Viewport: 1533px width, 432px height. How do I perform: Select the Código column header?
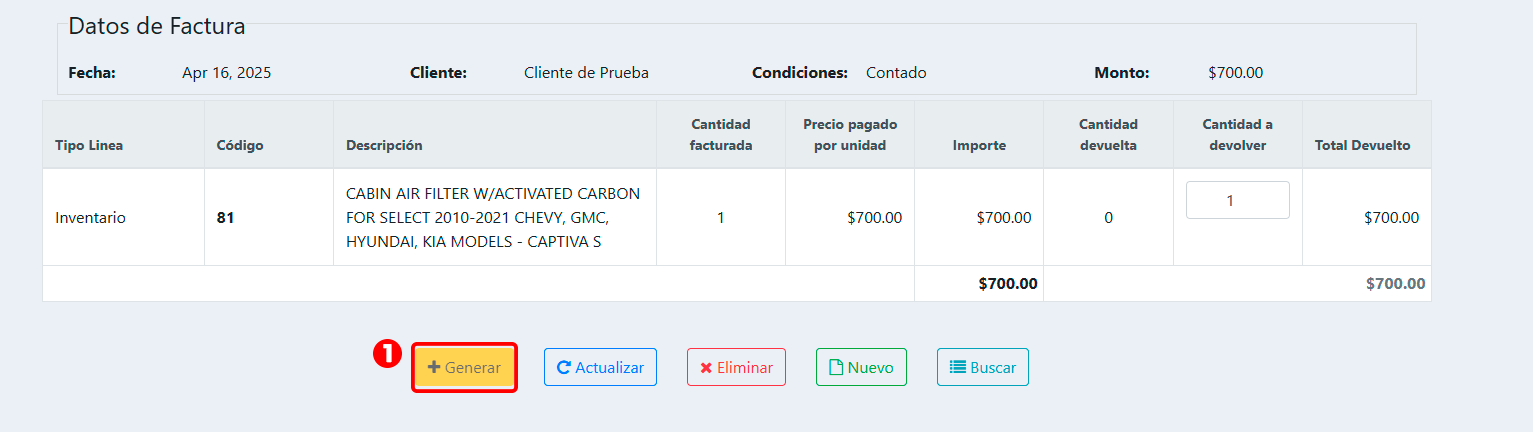240,146
